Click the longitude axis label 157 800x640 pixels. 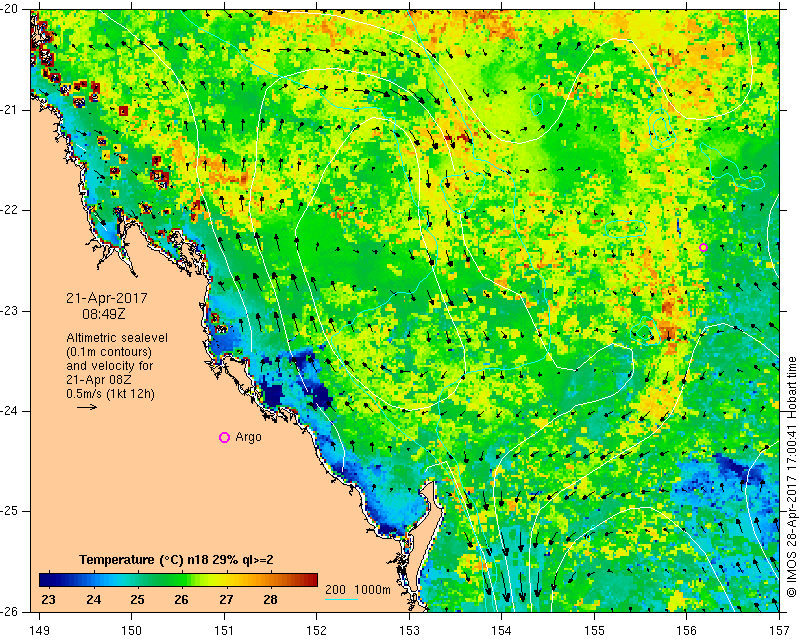click(779, 632)
